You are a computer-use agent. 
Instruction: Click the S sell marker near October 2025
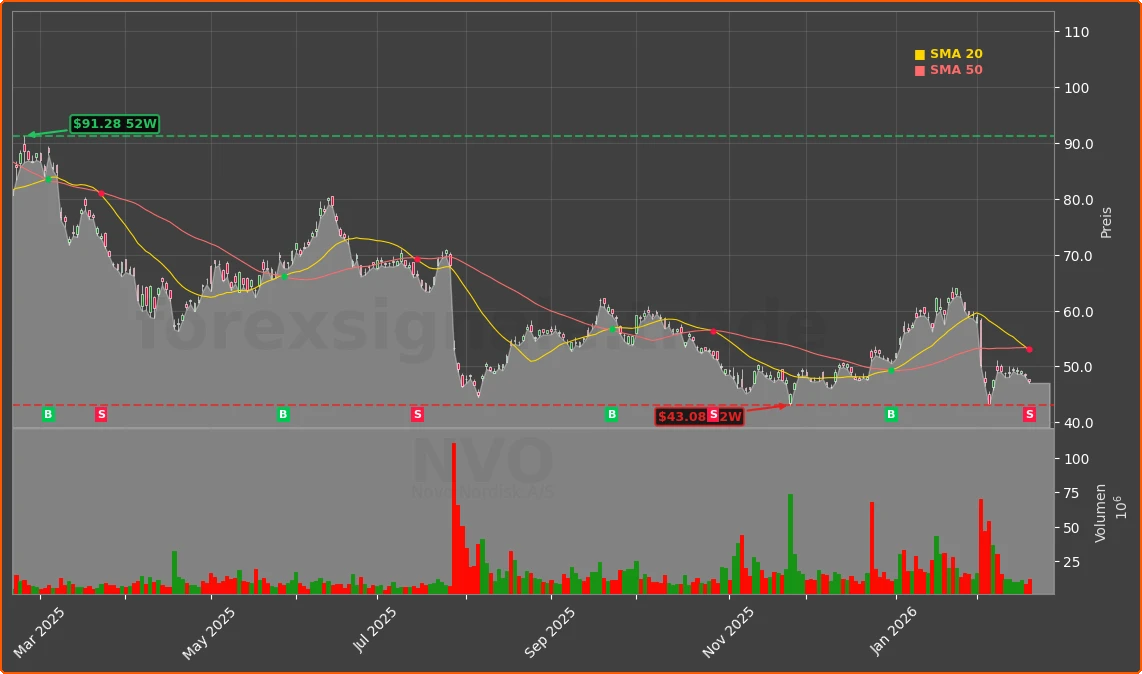[x=714, y=414]
